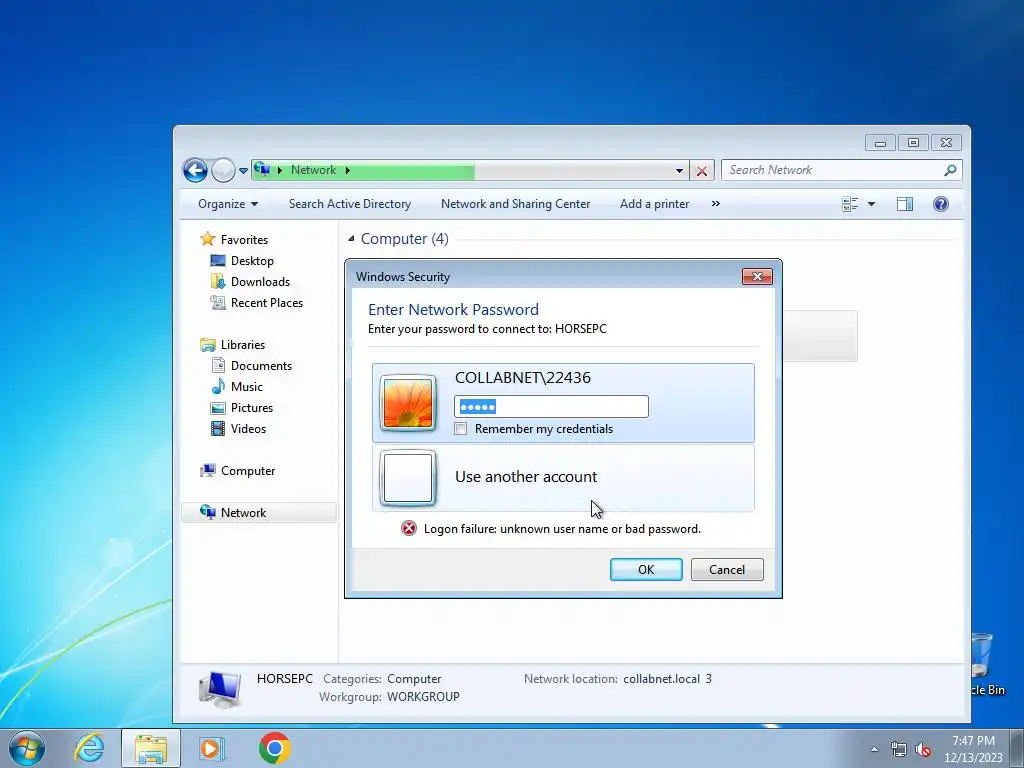Select Favorites in navigation pane

[244, 240]
